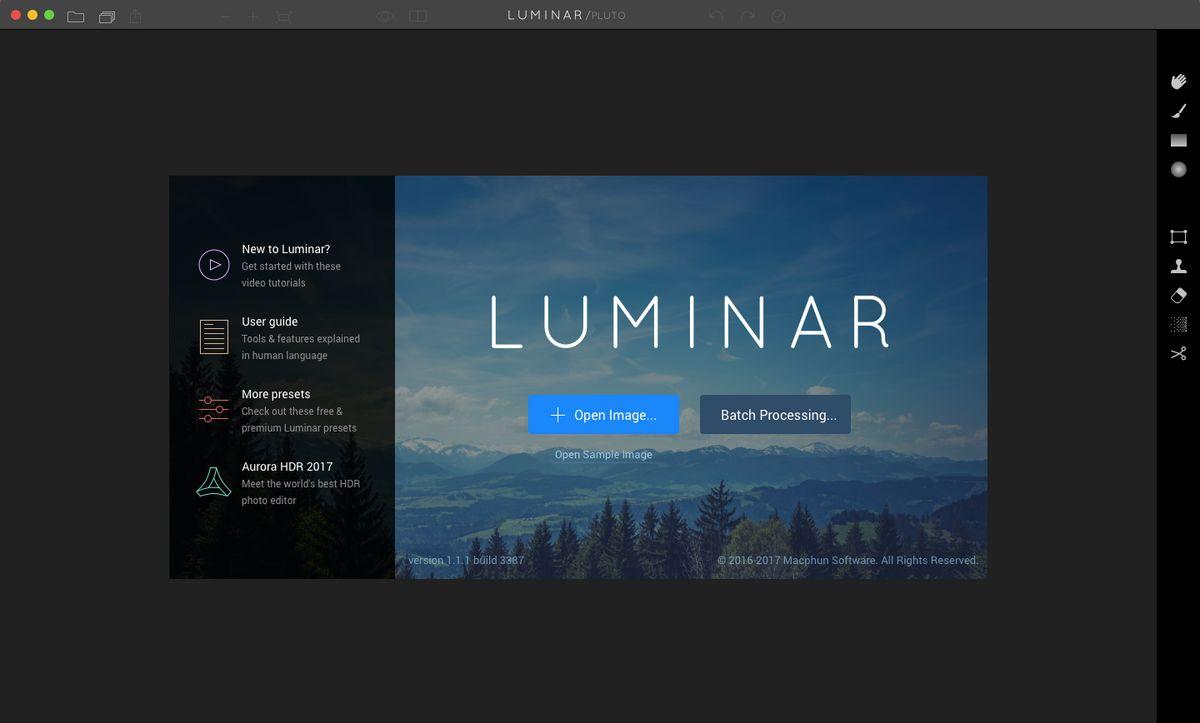The width and height of the screenshot is (1200, 723).
Task: Select the Erase tool
Action: 1179,295
